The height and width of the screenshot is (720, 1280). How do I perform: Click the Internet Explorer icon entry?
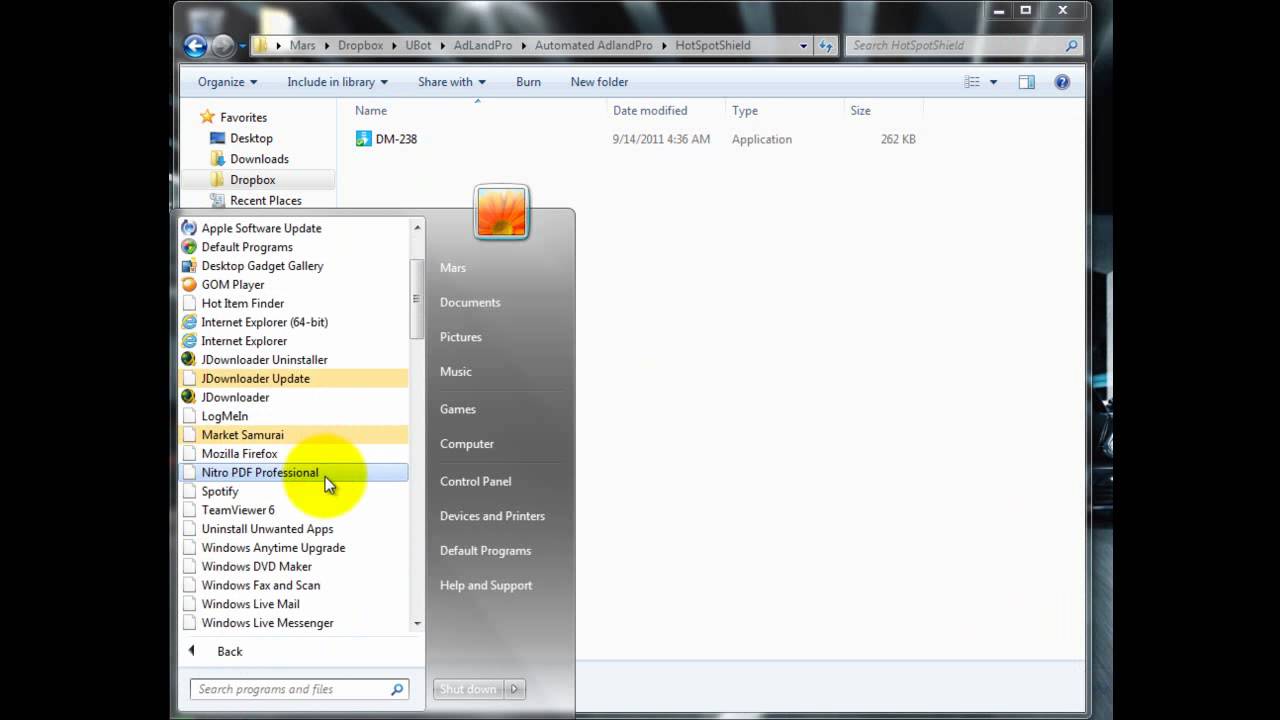[189, 341]
